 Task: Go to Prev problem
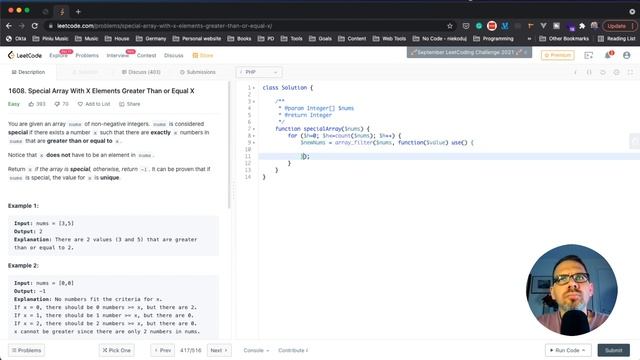(163, 350)
